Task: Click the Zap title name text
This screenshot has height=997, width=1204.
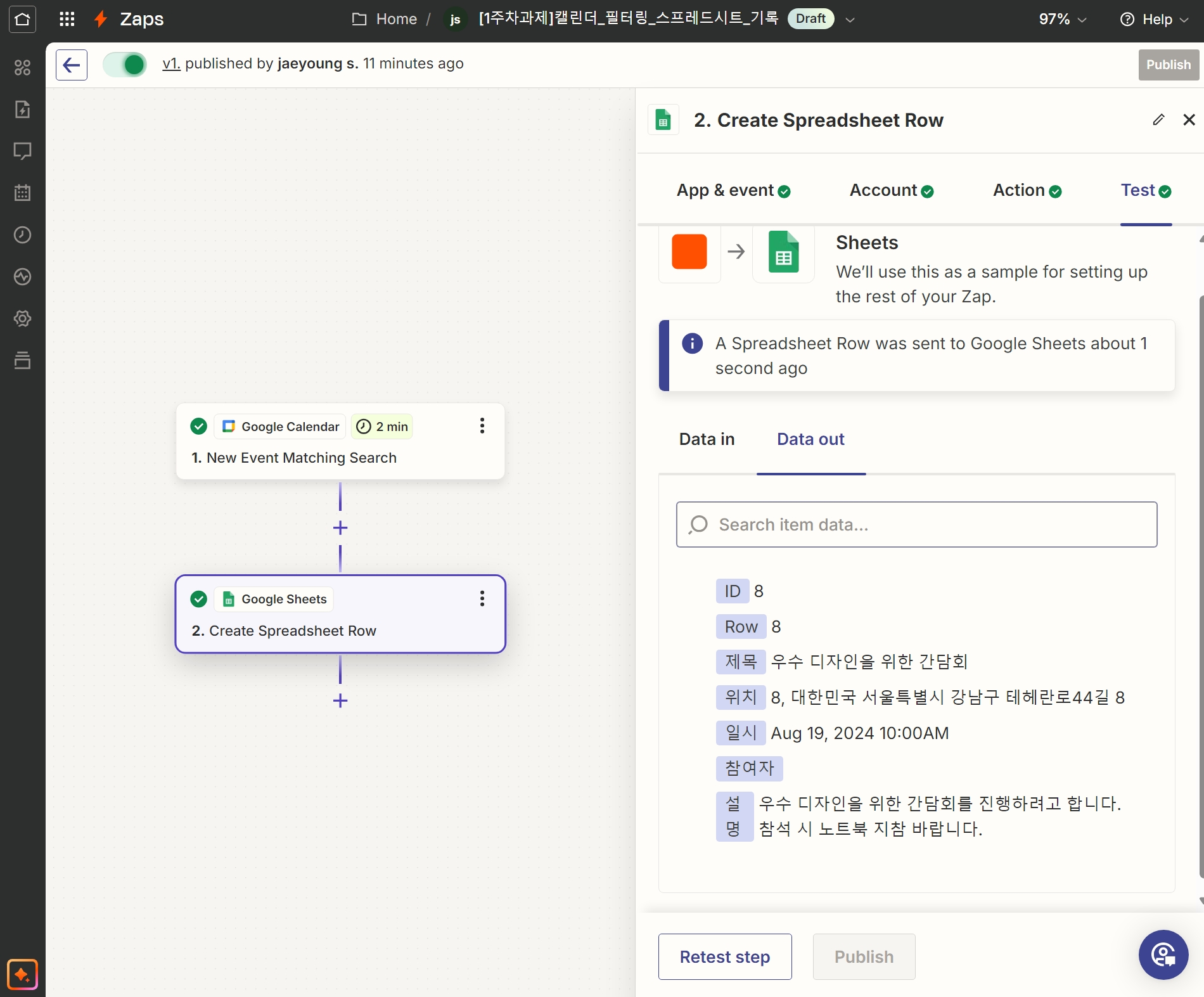Action: click(628, 18)
